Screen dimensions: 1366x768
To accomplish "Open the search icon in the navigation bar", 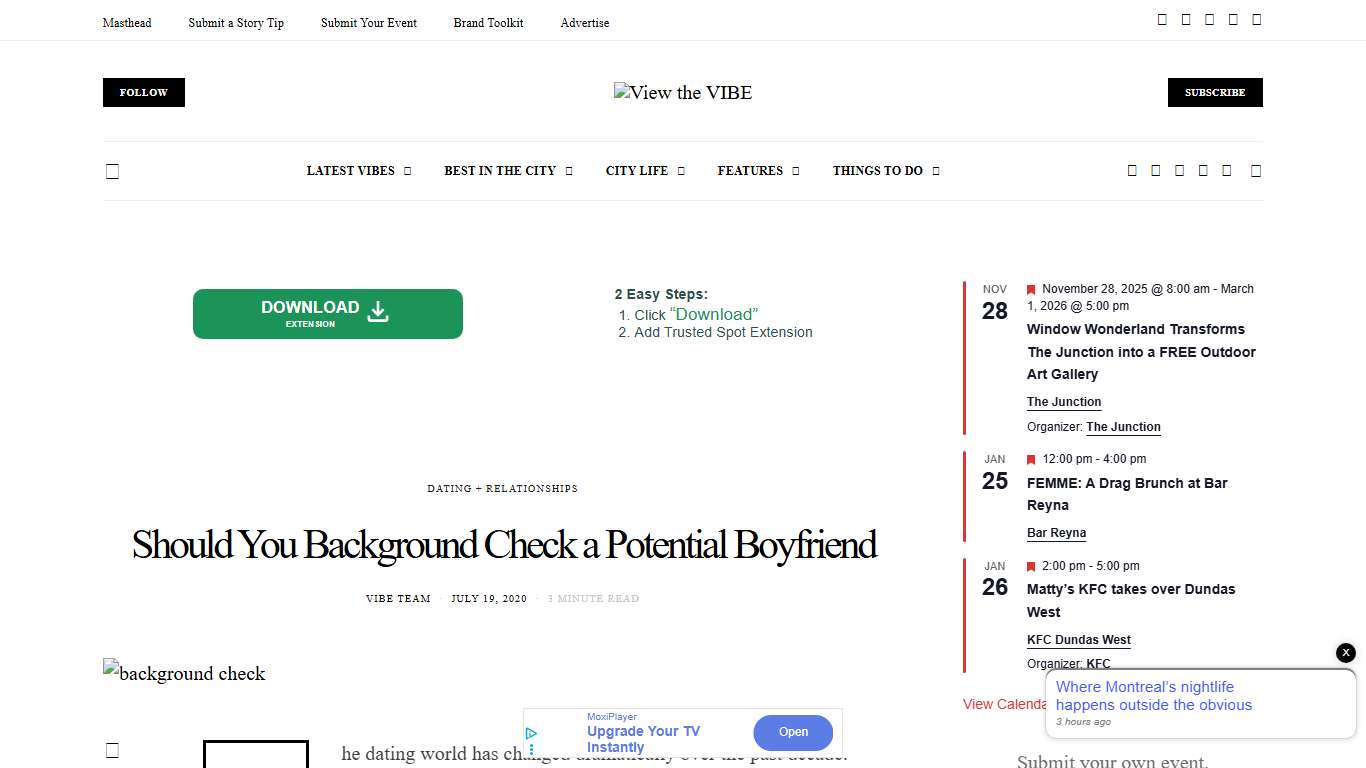I will (x=1256, y=170).
